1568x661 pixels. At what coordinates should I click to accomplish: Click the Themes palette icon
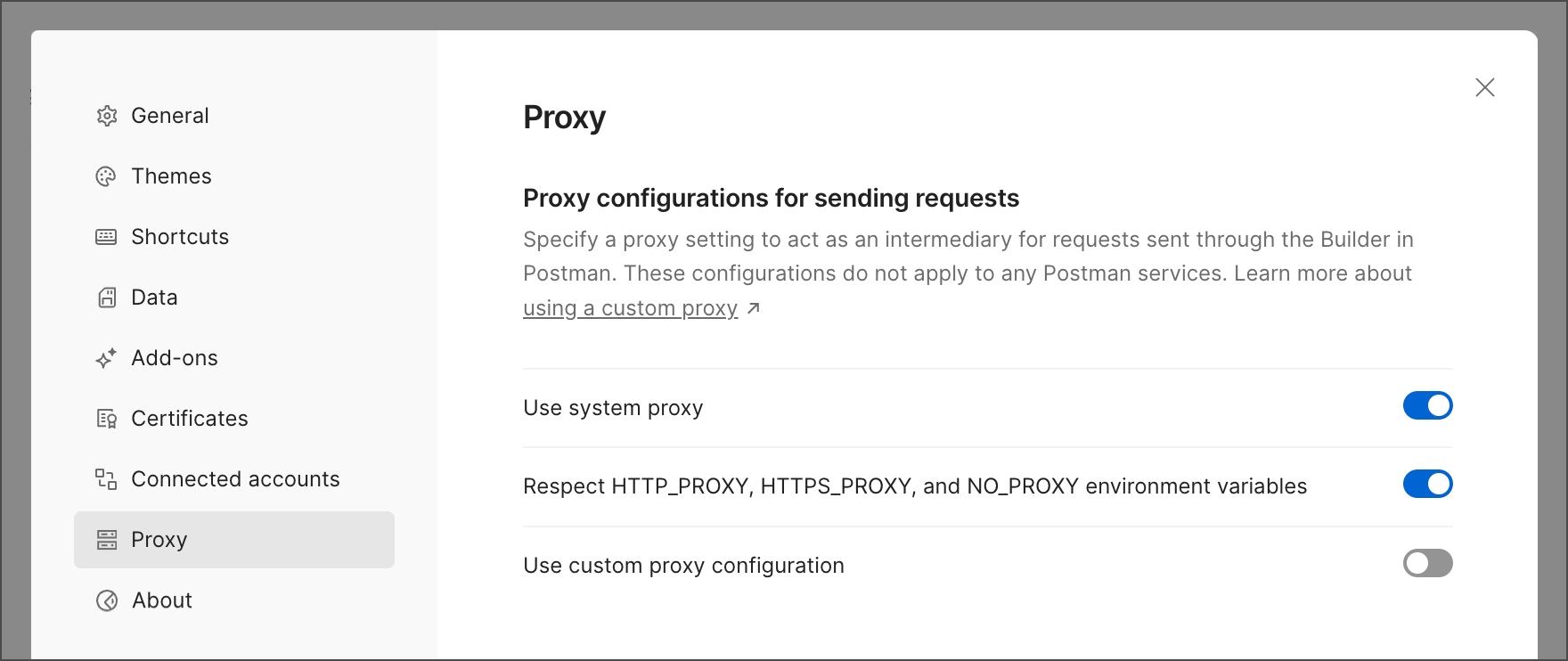106,176
